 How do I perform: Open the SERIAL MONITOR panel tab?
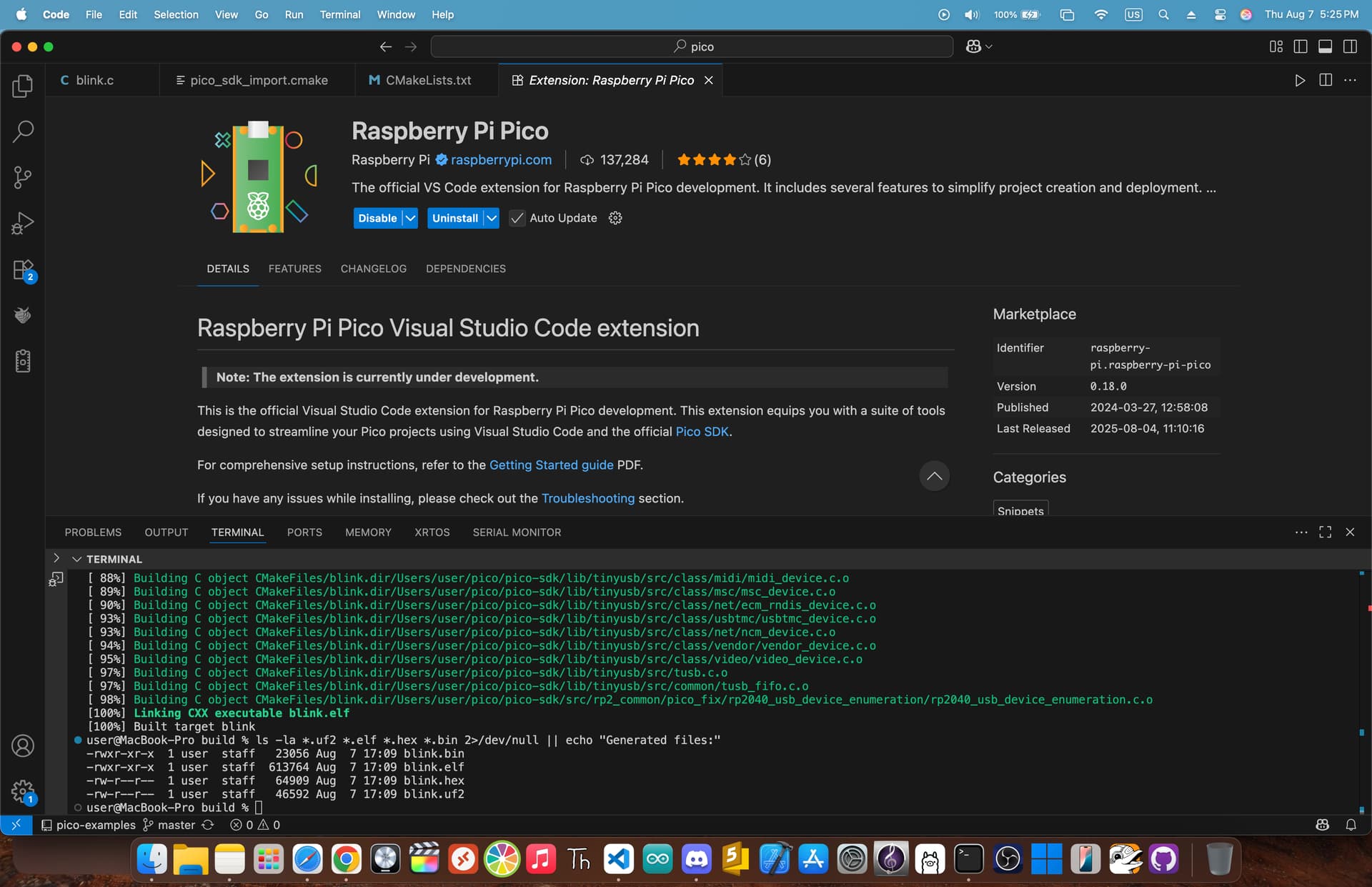click(517, 532)
